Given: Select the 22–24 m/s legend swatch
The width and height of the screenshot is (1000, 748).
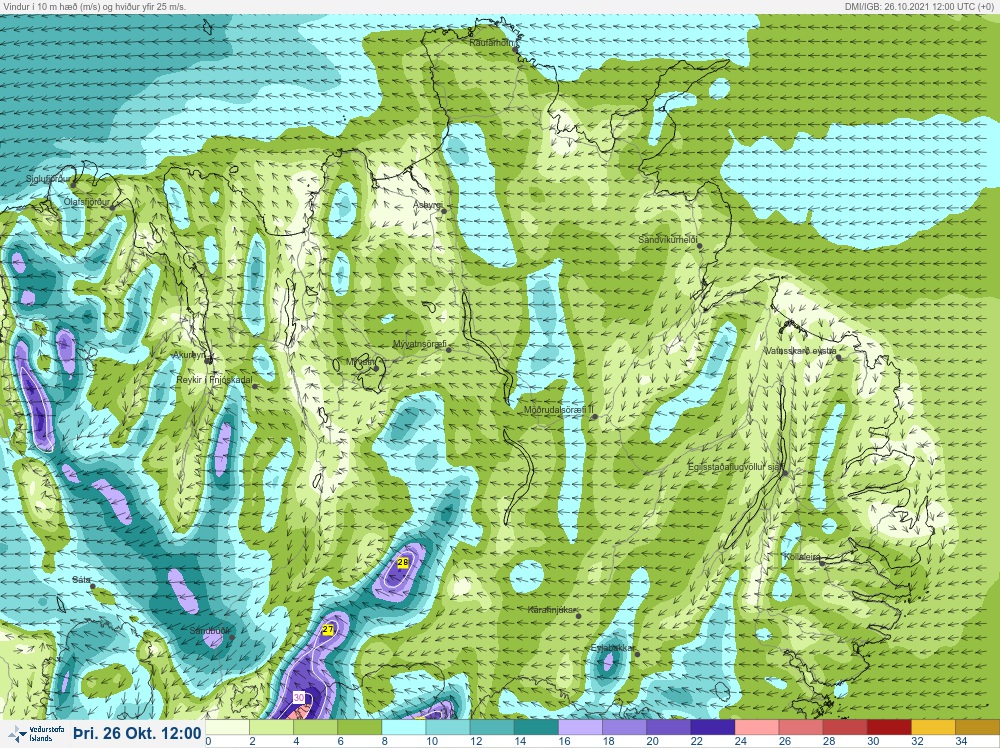Looking at the screenshot, I should 712,728.
